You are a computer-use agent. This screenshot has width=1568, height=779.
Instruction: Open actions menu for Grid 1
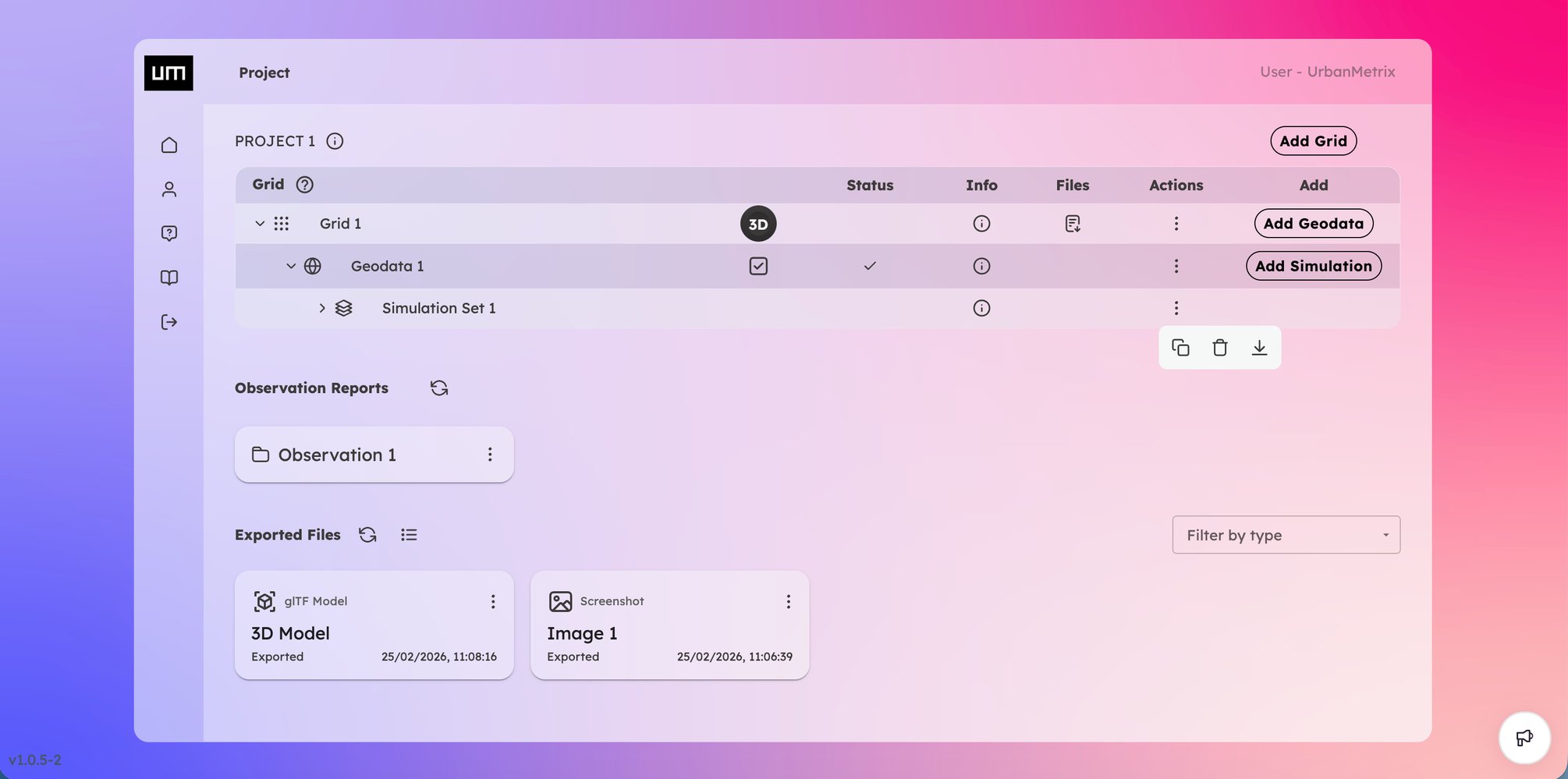tap(1176, 224)
